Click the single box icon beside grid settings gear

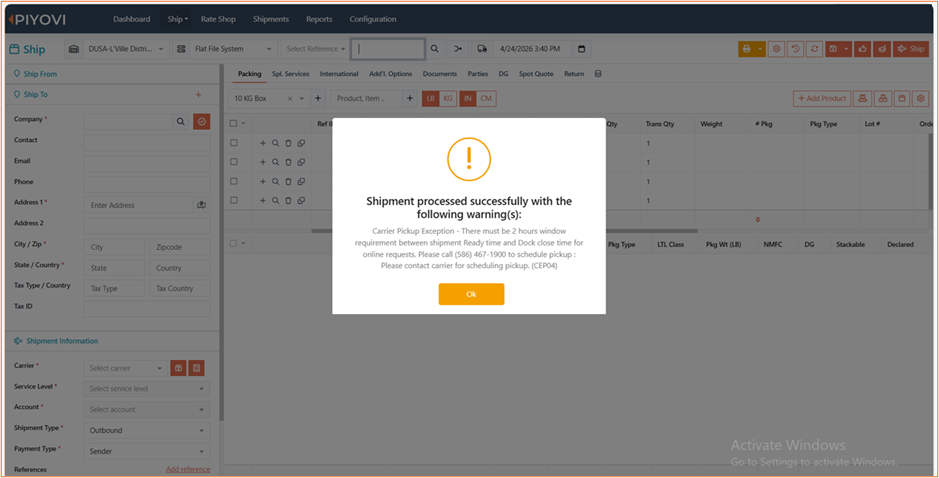(x=902, y=99)
